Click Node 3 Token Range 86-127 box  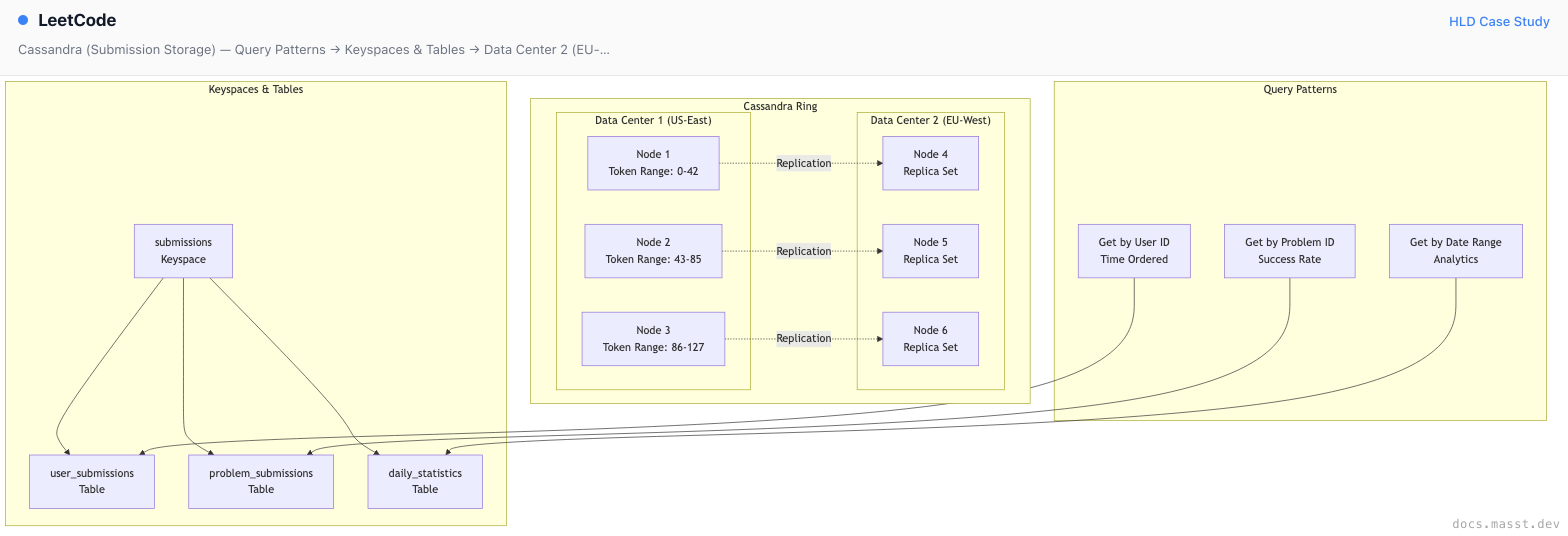click(x=653, y=339)
